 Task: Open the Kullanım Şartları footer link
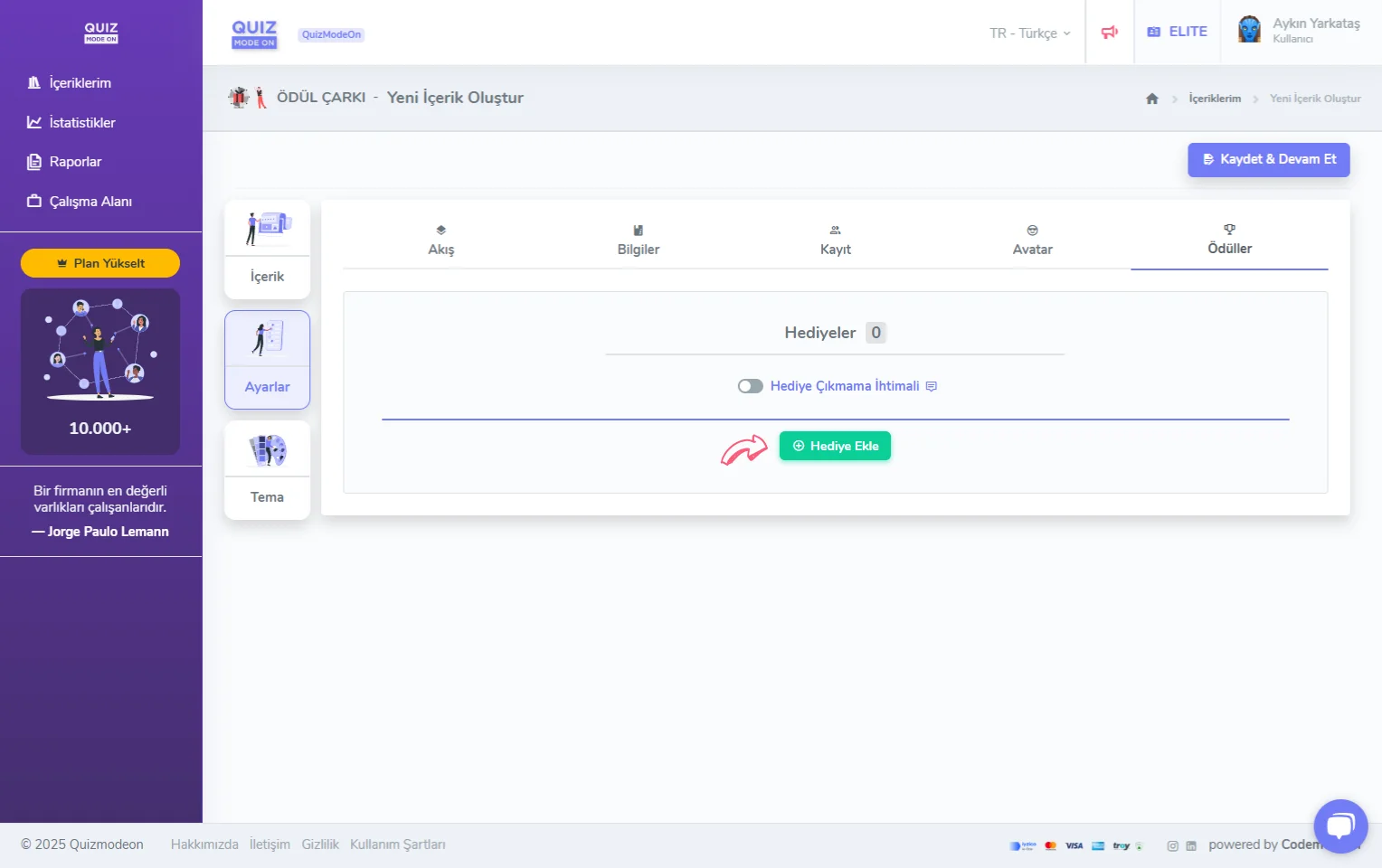(x=397, y=844)
